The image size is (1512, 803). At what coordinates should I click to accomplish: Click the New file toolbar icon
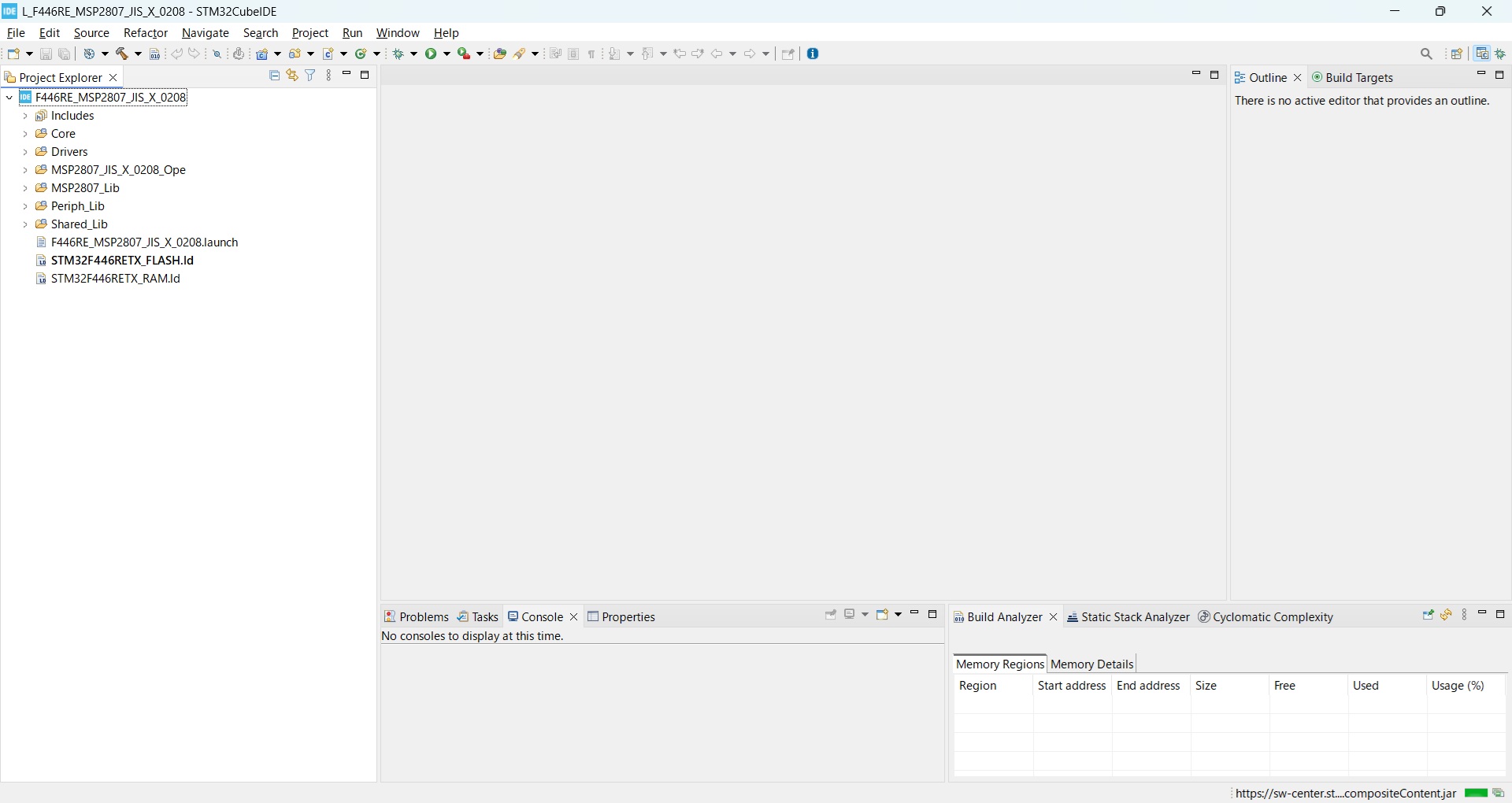tap(14, 54)
